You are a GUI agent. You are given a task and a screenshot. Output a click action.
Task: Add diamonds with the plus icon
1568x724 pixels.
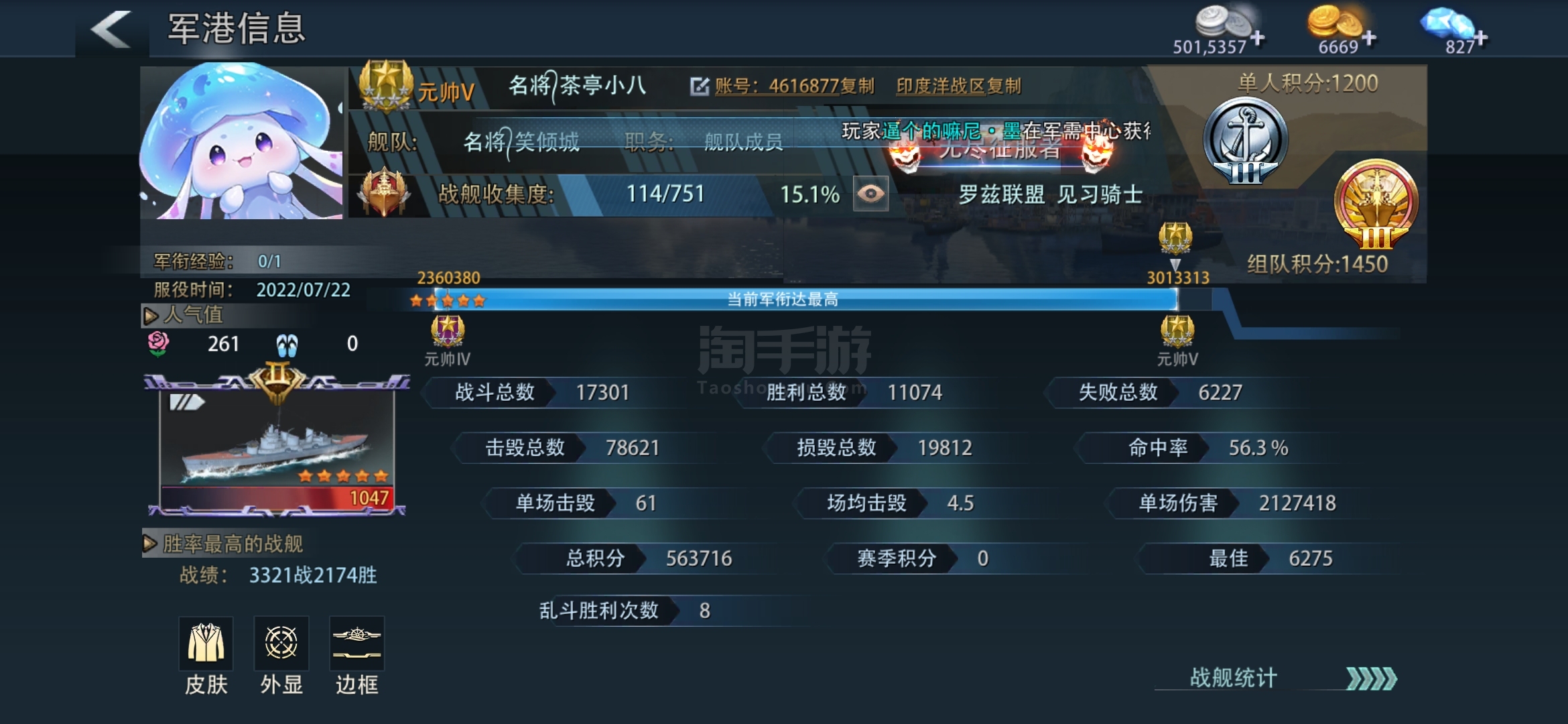[x=1481, y=38]
